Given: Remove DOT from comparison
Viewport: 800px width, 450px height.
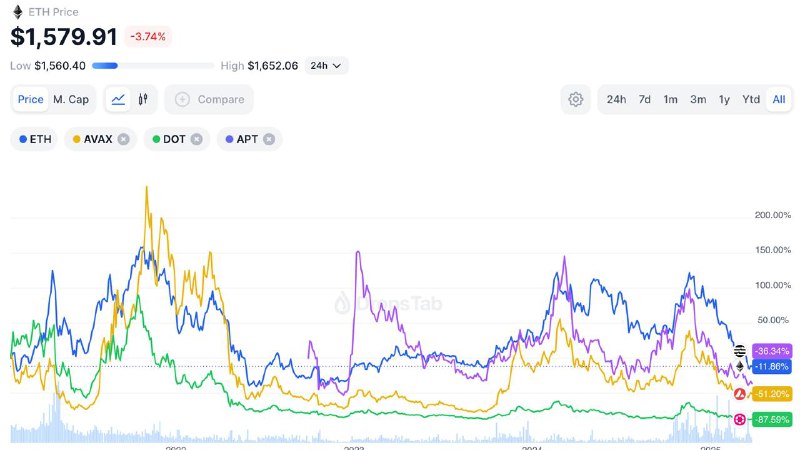Looking at the screenshot, I should click(x=196, y=139).
